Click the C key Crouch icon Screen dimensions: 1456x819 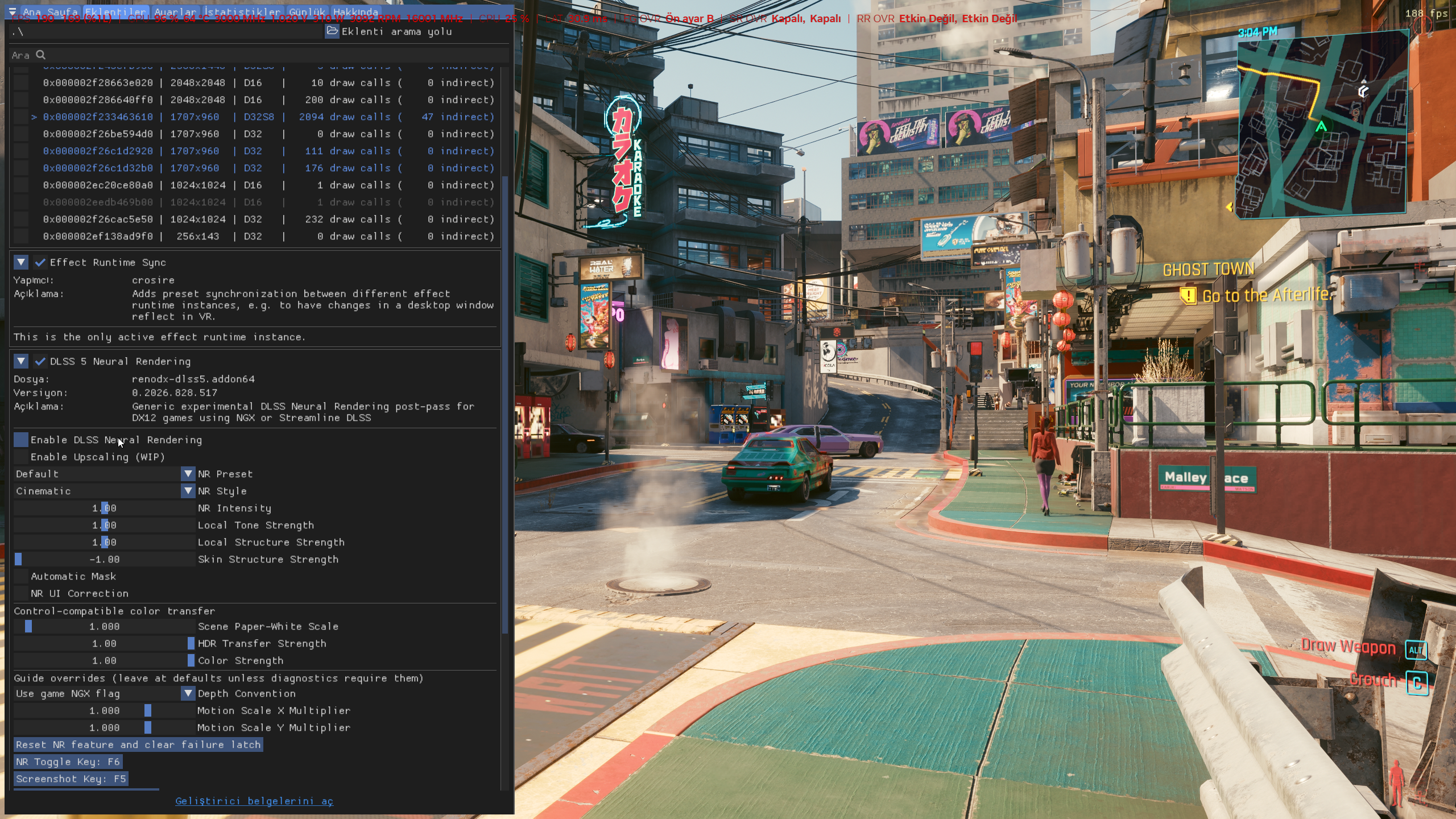point(1417,682)
